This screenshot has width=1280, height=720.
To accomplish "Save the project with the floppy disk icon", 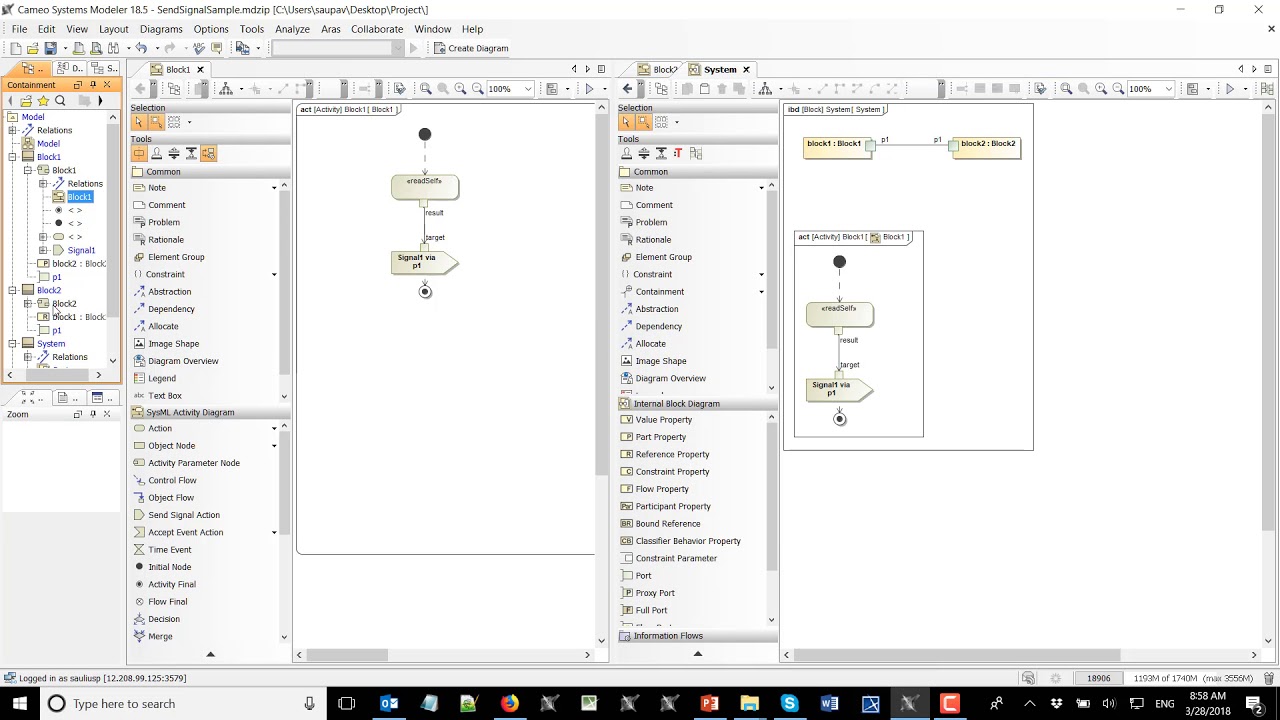I will click(50, 48).
